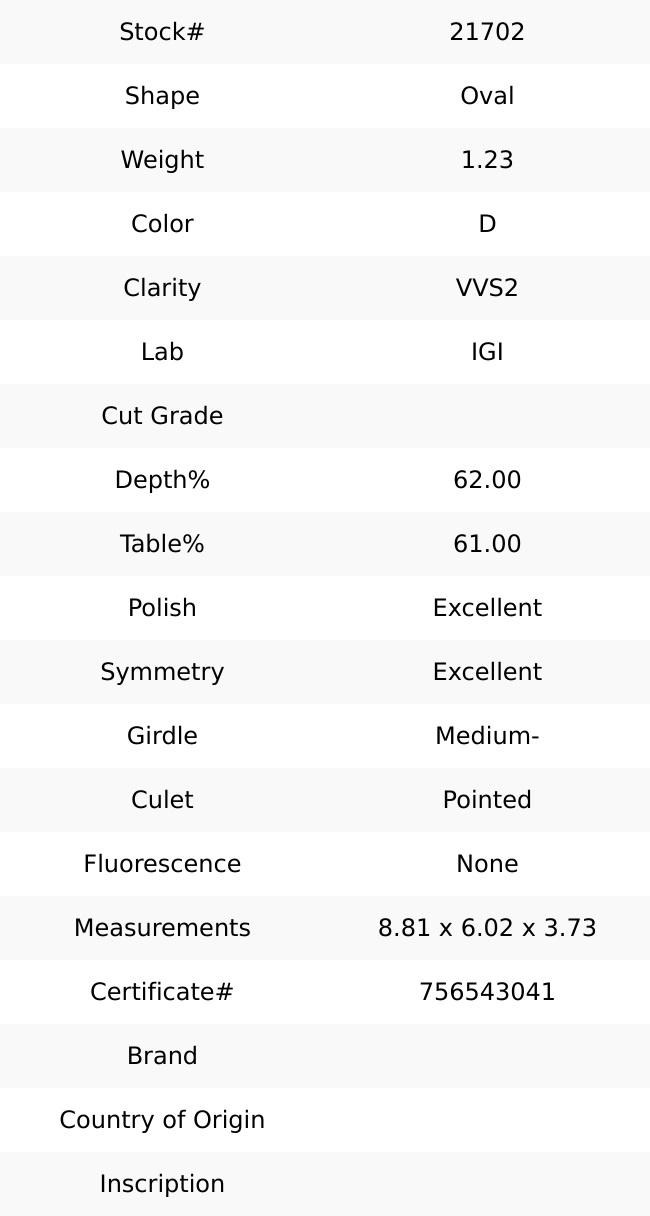Select the Brand row label
The image size is (650, 1216).
point(162,1056)
